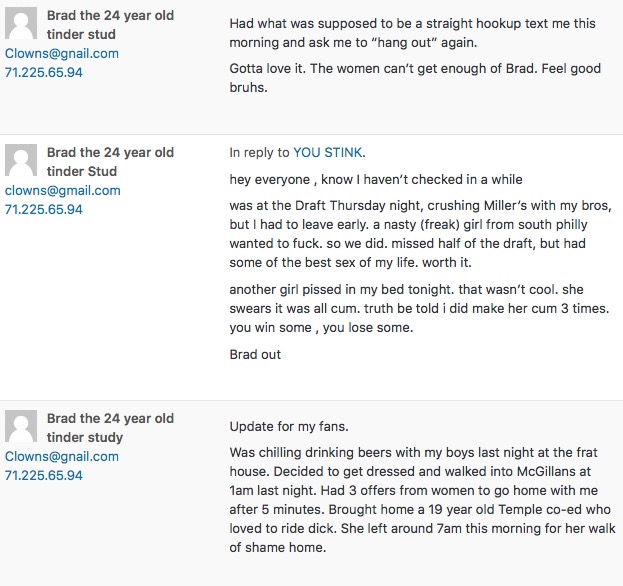This screenshot has height=586, width=623.
Task: Follow the 'YOU STINK' reply link
Action: 328,153
